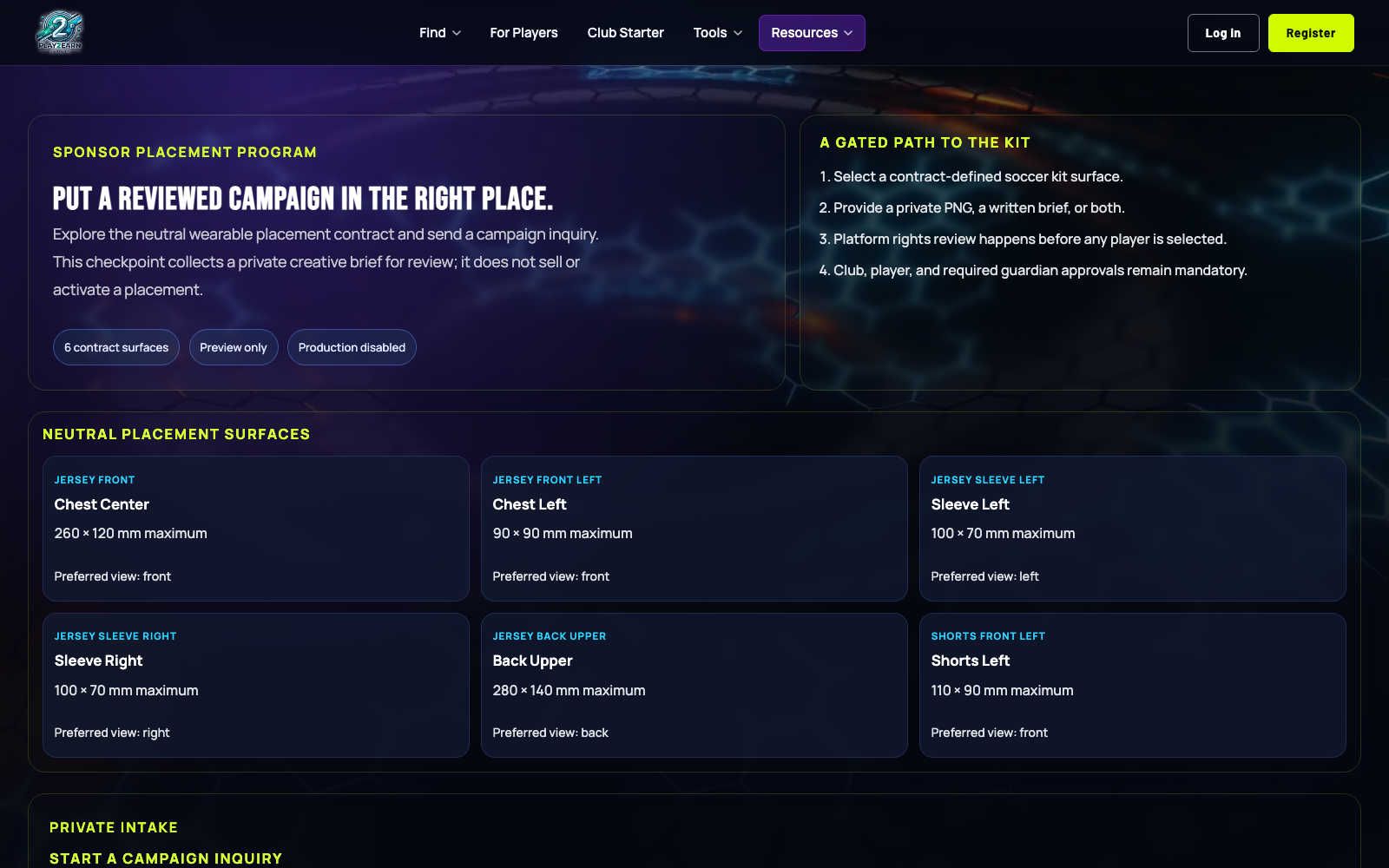
Task: Click the green Register button
Action: coord(1311,33)
